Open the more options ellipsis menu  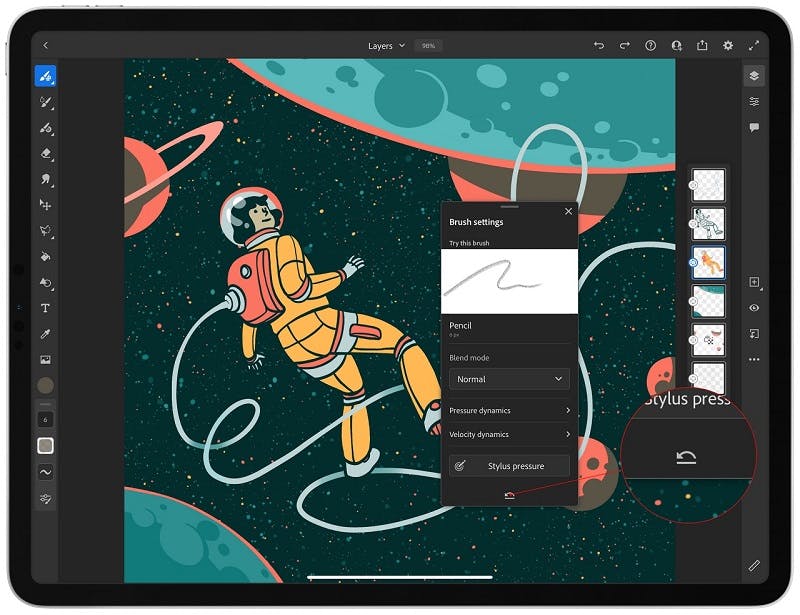(x=755, y=359)
